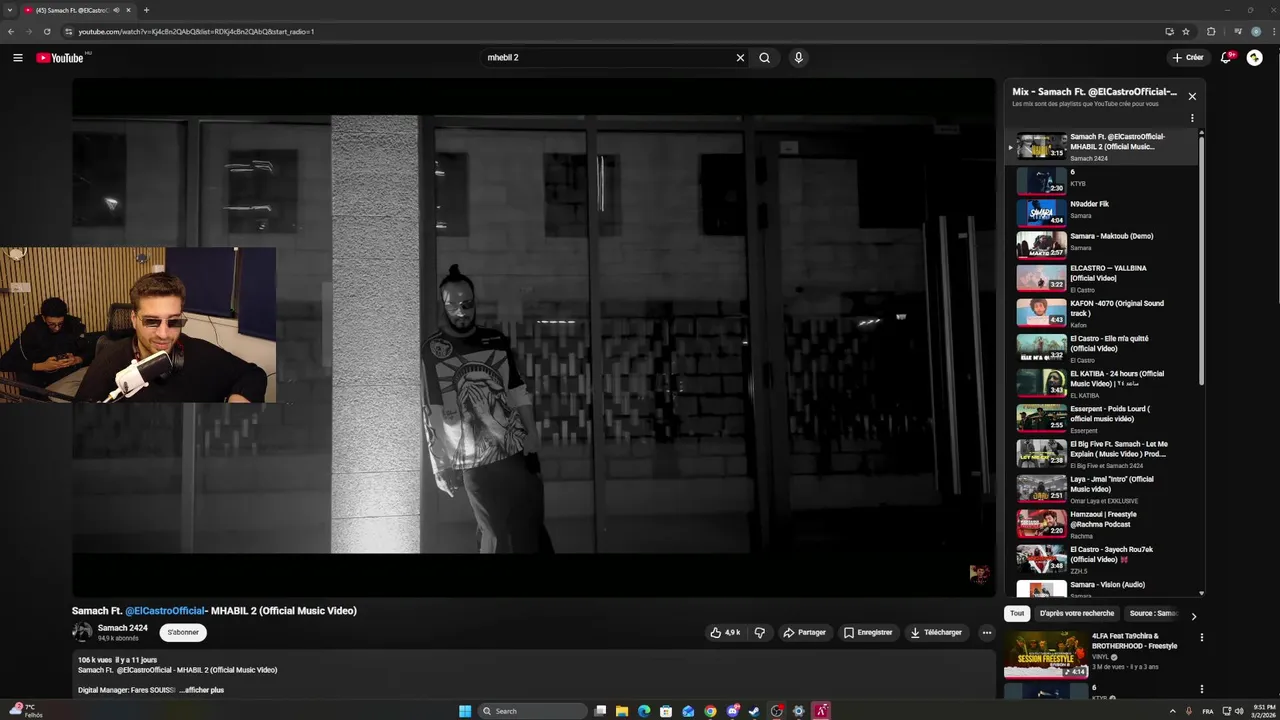Open YouTube notifications bell
Screen dimensions: 1280x720
(x=1227, y=58)
